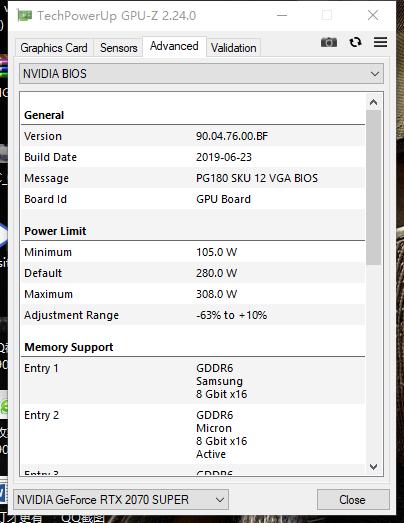The width and height of the screenshot is (404, 523).
Task: Select the Entry 2 row label
Action: coord(41,415)
